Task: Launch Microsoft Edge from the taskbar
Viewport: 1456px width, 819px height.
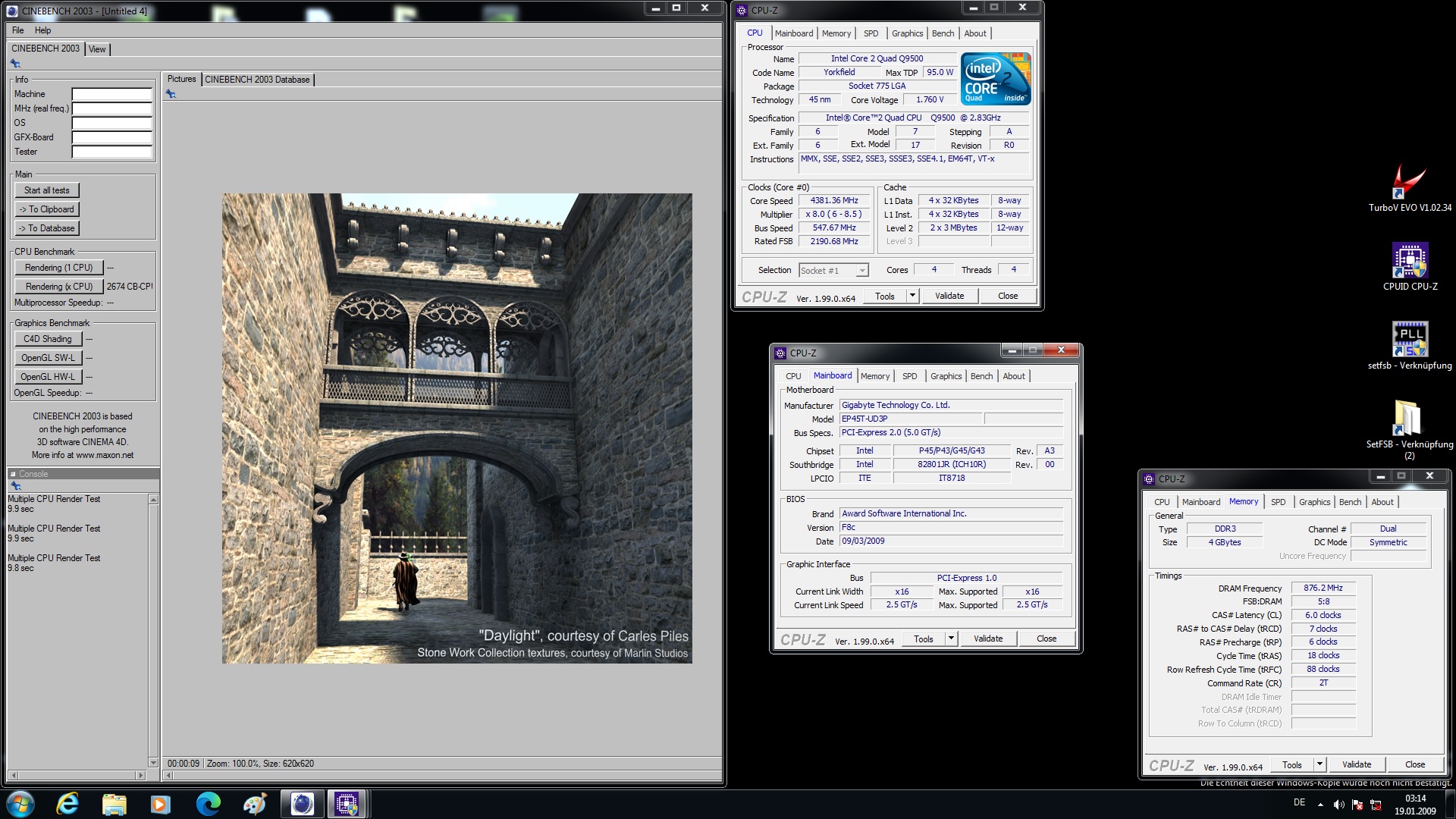Action: click(x=208, y=804)
